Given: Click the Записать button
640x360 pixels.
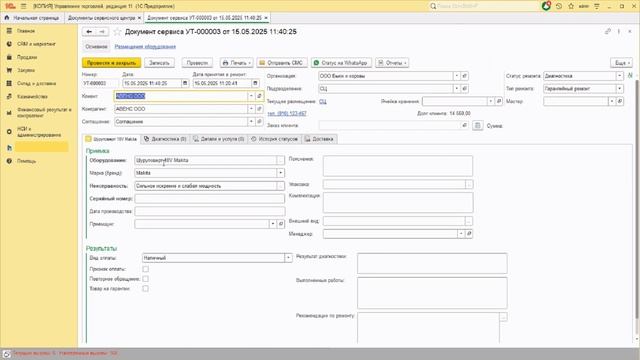Looking at the screenshot, I should click(159, 63).
